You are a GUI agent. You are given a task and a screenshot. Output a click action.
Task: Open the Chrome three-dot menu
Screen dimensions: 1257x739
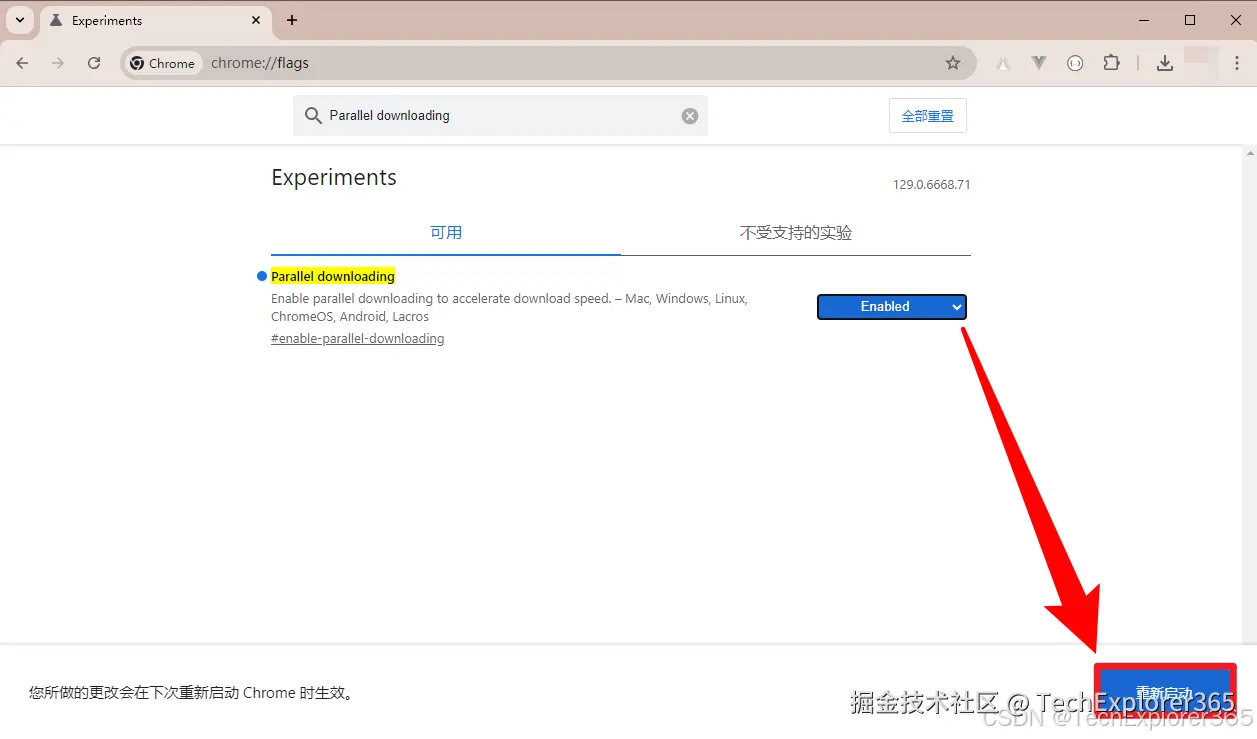[x=1237, y=63]
